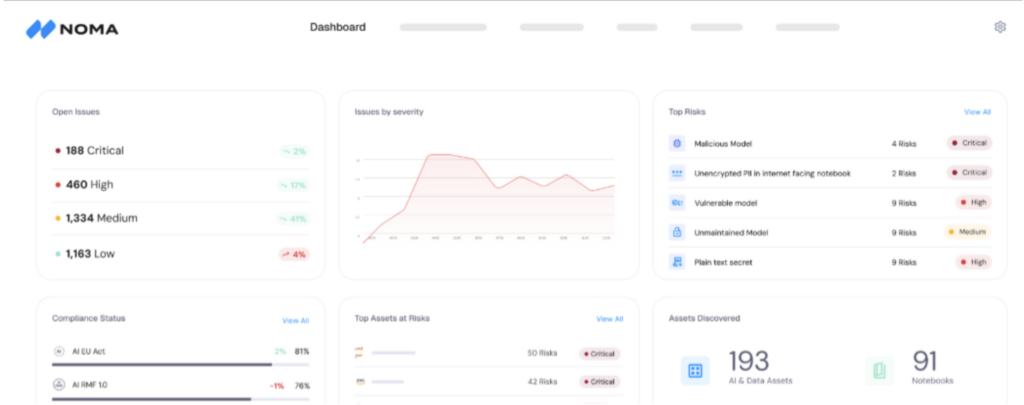Select the 1,163 Low issues row
This screenshot has width=1024, height=405.
181,254
